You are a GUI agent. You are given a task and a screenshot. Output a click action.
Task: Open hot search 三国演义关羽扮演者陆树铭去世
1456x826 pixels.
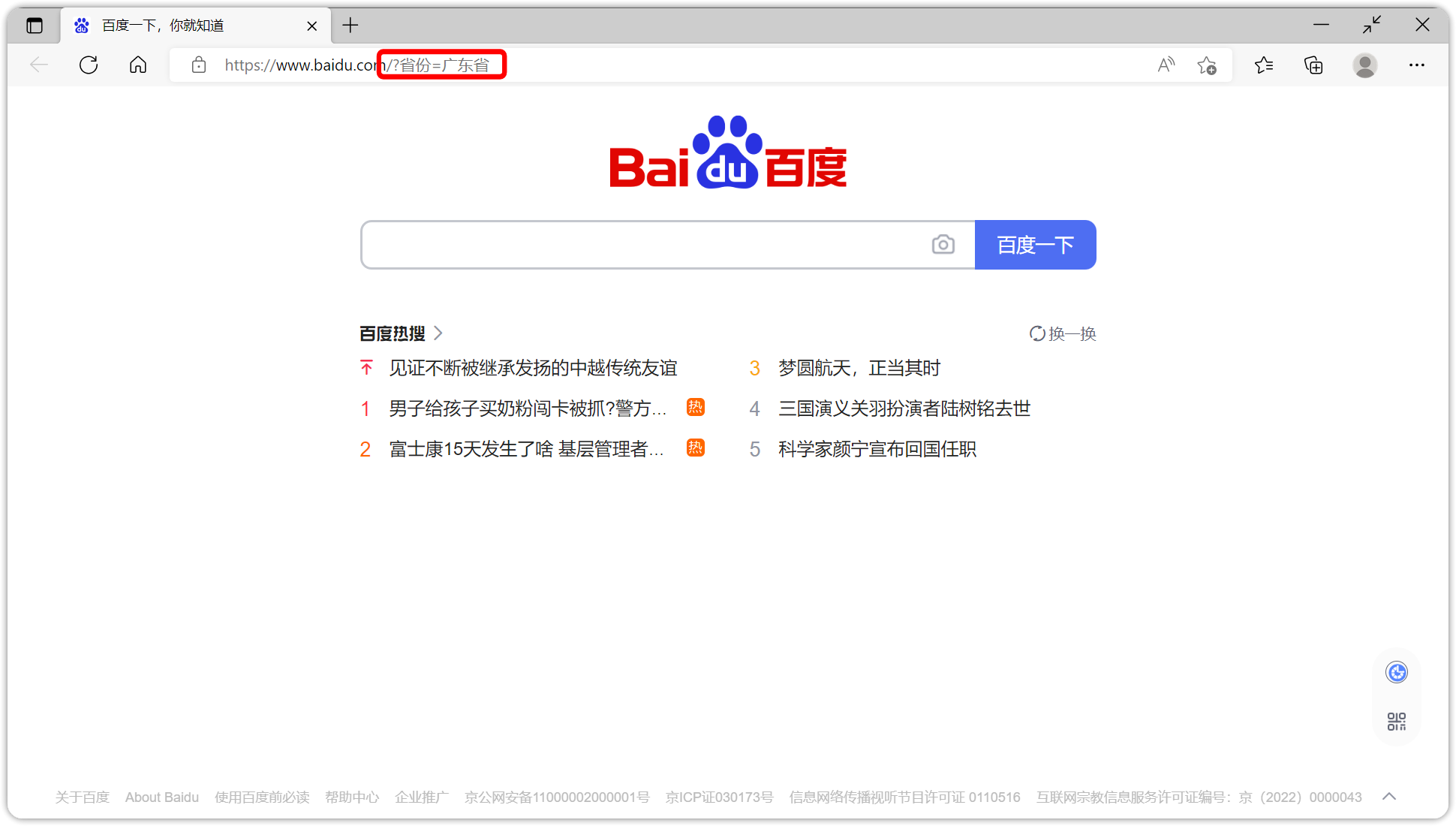point(904,408)
